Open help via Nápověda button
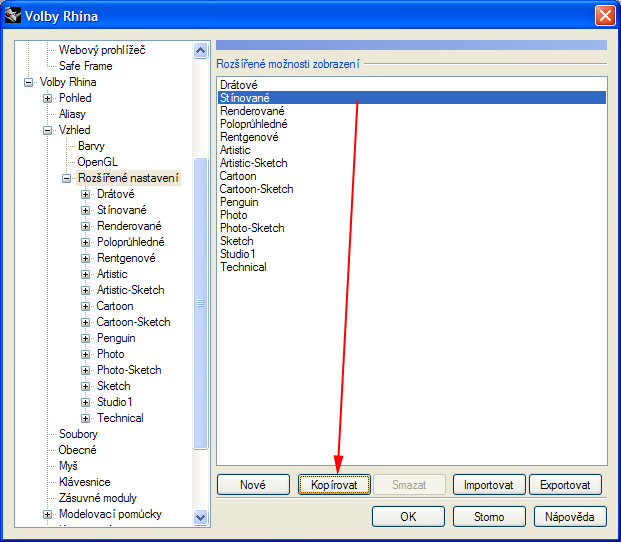This screenshot has width=621, height=542. coord(570,517)
